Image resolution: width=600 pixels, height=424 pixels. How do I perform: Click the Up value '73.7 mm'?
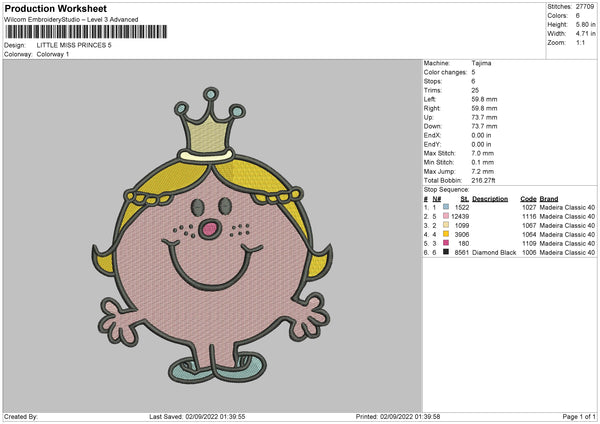coord(484,117)
